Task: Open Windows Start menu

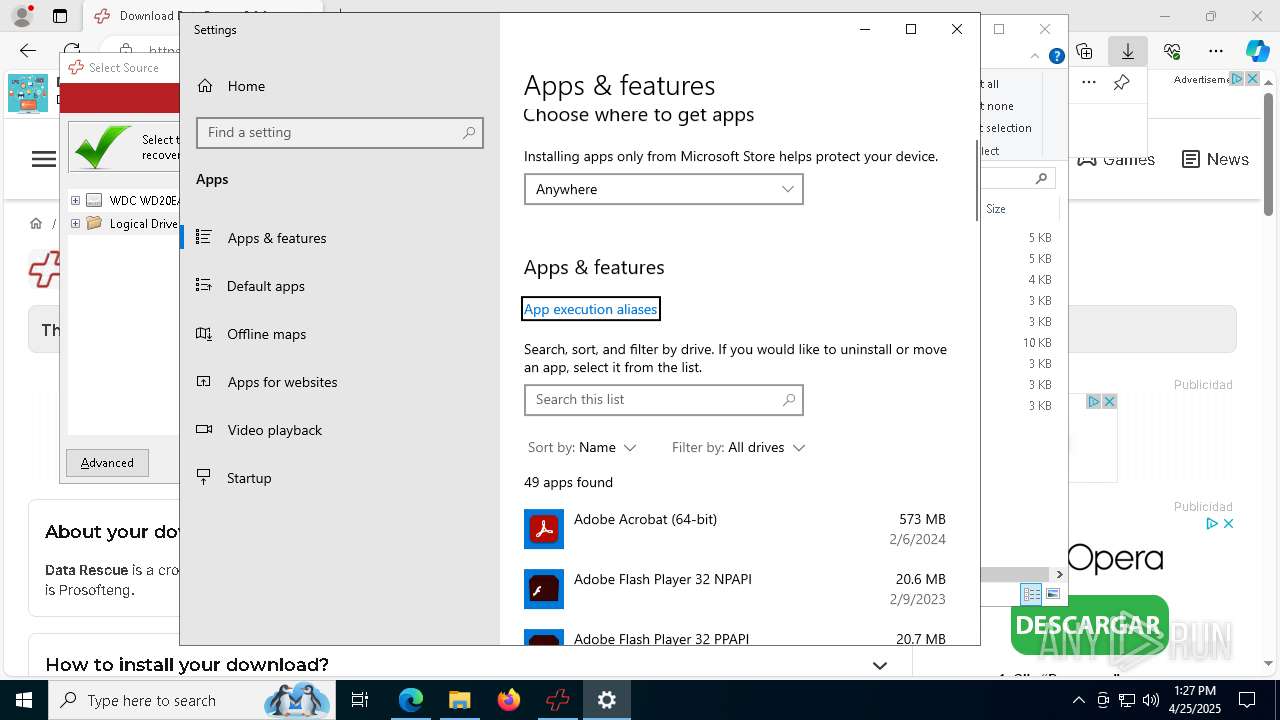Action: 24,700
